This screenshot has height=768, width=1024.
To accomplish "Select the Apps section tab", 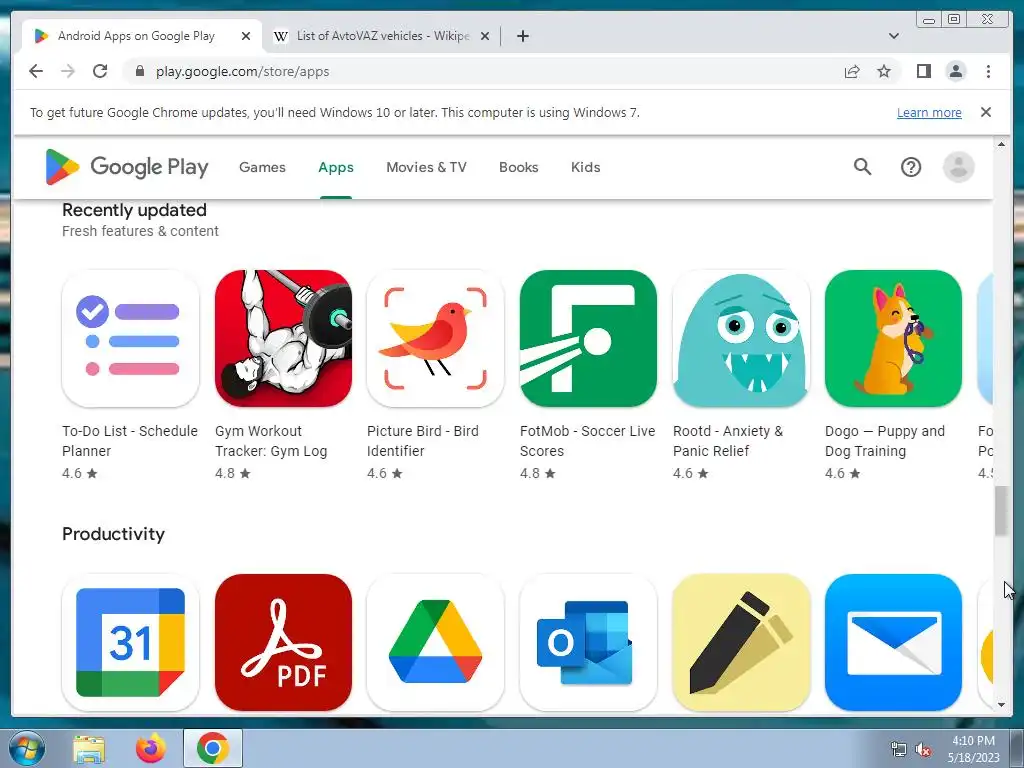I will [336, 167].
